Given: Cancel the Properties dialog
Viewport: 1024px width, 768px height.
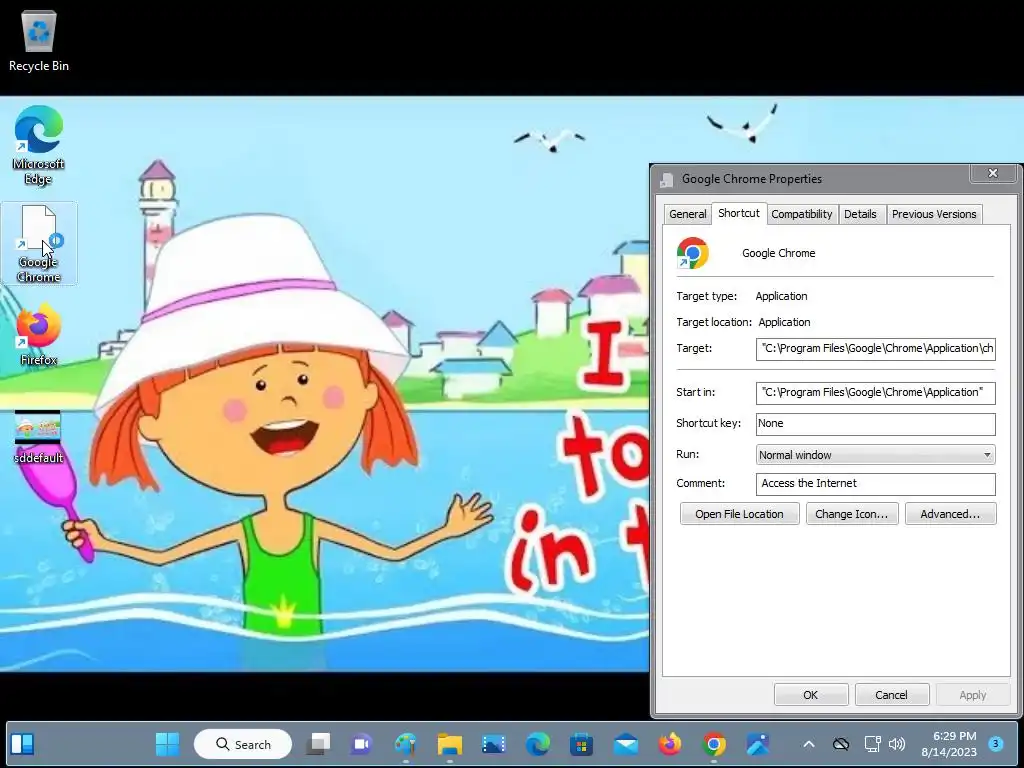Looking at the screenshot, I should coord(891,695).
